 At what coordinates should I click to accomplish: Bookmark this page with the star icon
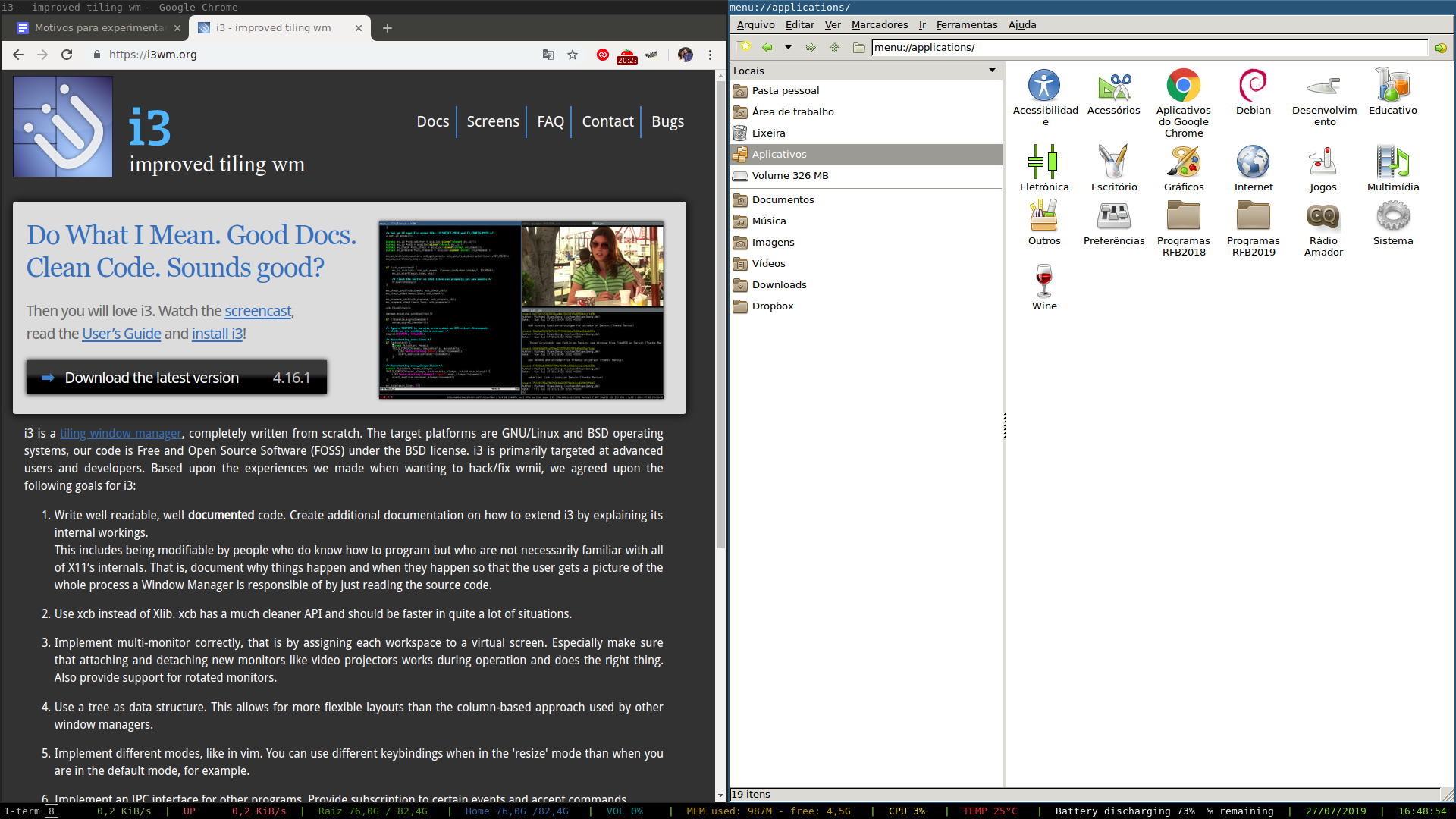coord(573,55)
